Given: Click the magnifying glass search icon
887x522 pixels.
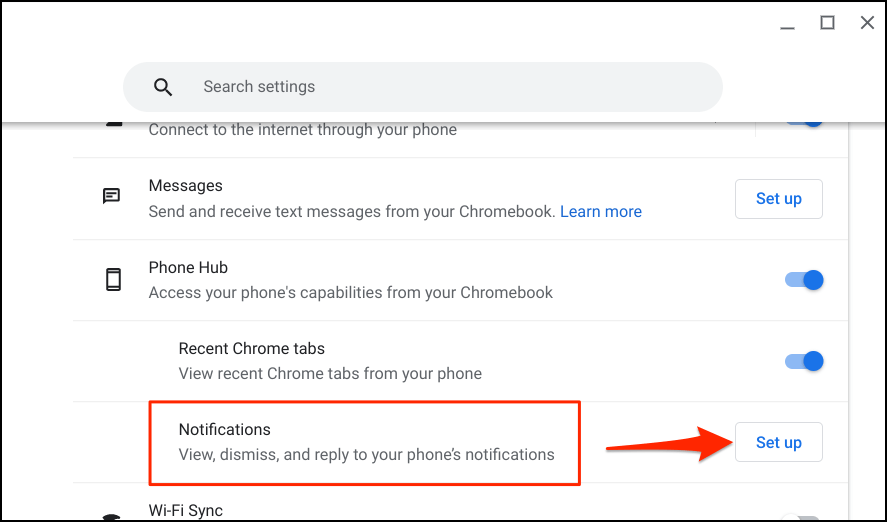Looking at the screenshot, I should pos(163,87).
